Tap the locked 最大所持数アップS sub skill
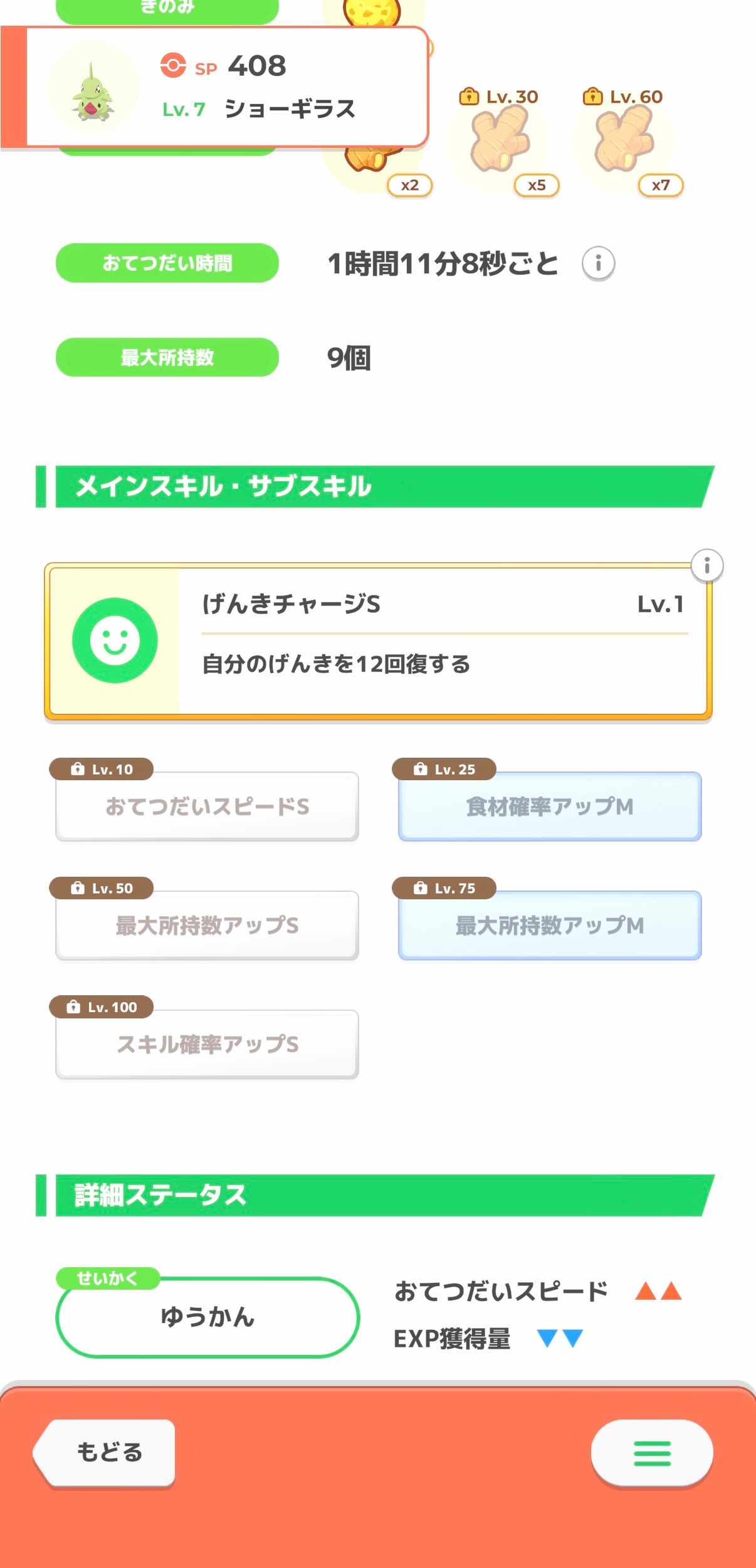This screenshot has width=756, height=1568. (x=207, y=925)
